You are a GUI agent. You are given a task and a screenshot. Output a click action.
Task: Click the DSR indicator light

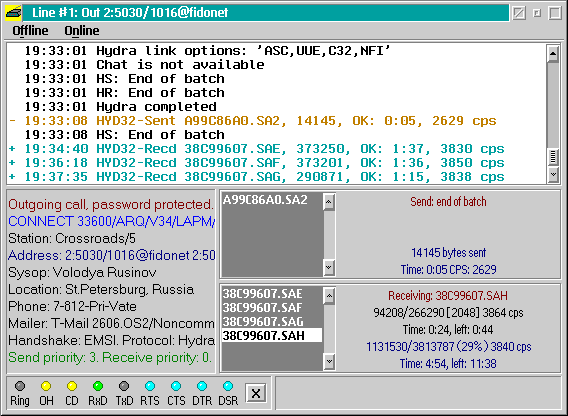pyautogui.click(x=228, y=386)
